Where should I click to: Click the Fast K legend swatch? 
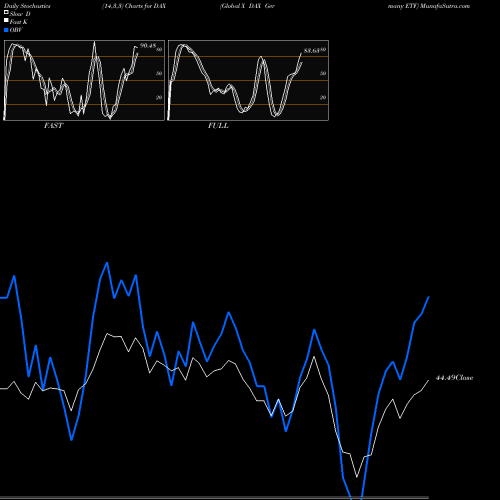click(x=6, y=21)
